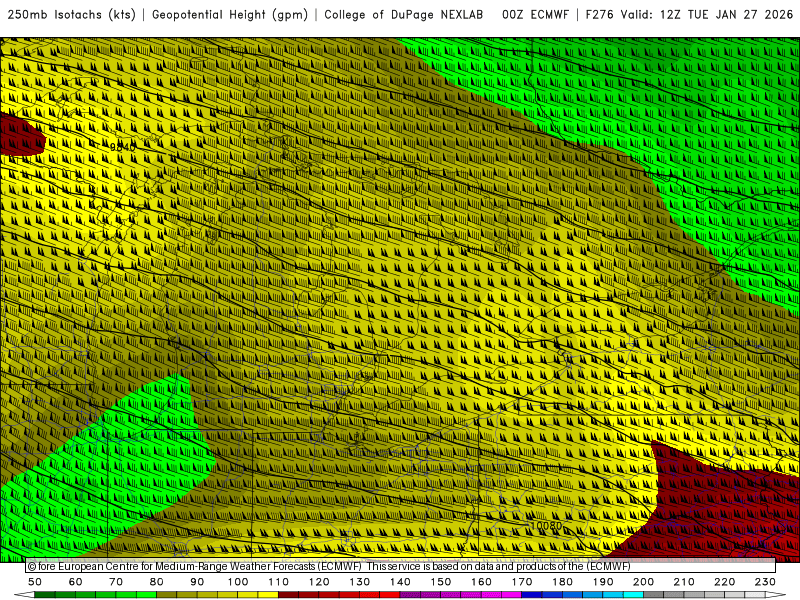
Task: Click the 120 value on color scale
Action: (319, 582)
